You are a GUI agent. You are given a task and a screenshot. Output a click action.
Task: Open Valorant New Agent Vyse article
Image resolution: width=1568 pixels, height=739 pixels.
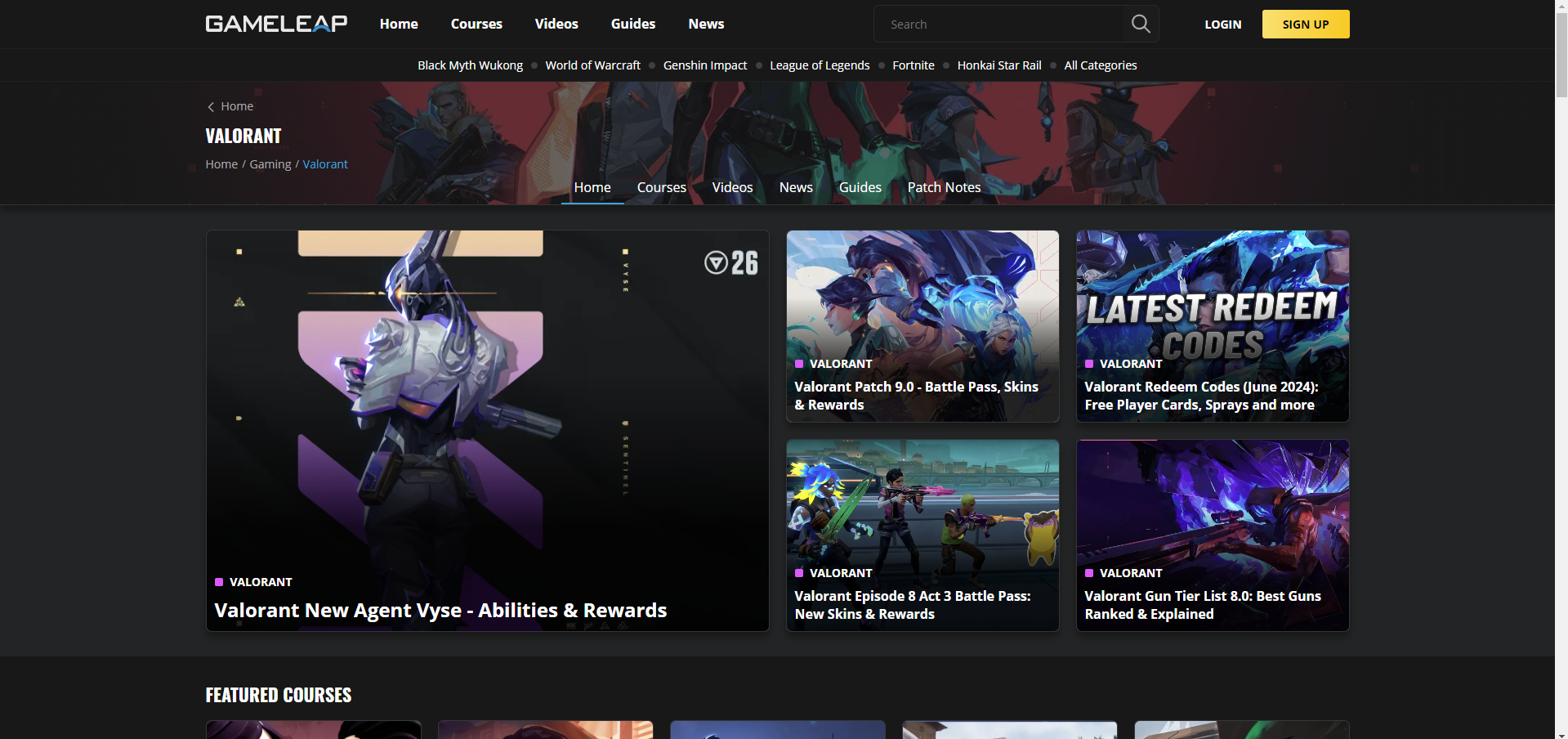tap(440, 611)
